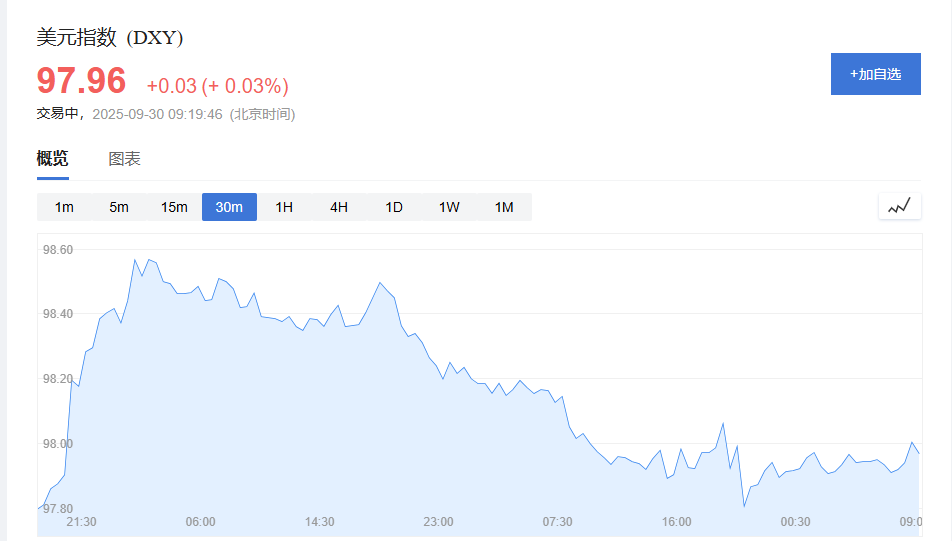
Task: Choose the 1W timeframe
Action: (449, 207)
